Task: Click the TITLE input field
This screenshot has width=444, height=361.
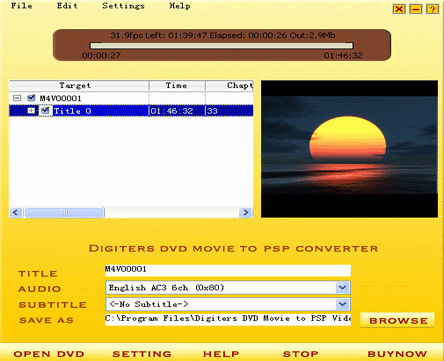Action: tap(228, 270)
